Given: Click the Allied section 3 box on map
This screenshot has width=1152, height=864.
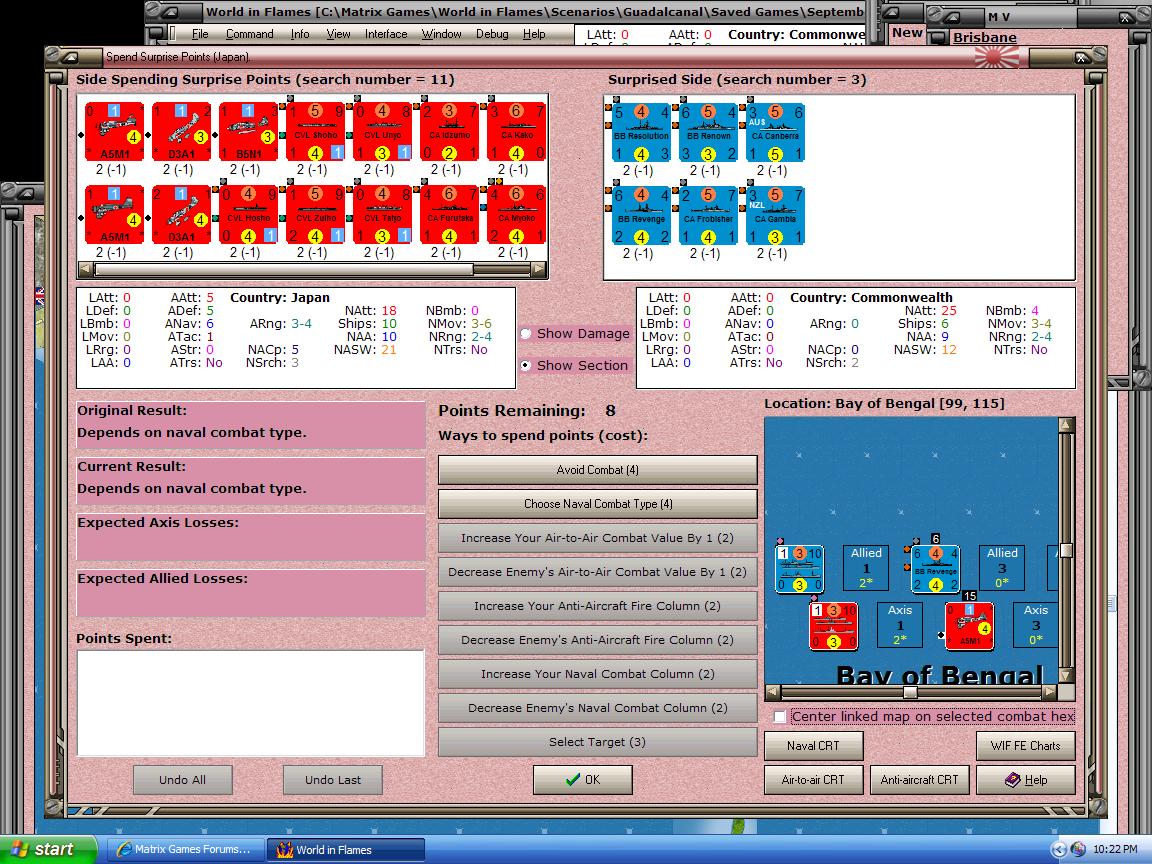Looking at the screenshot, I should point(1002,567).
